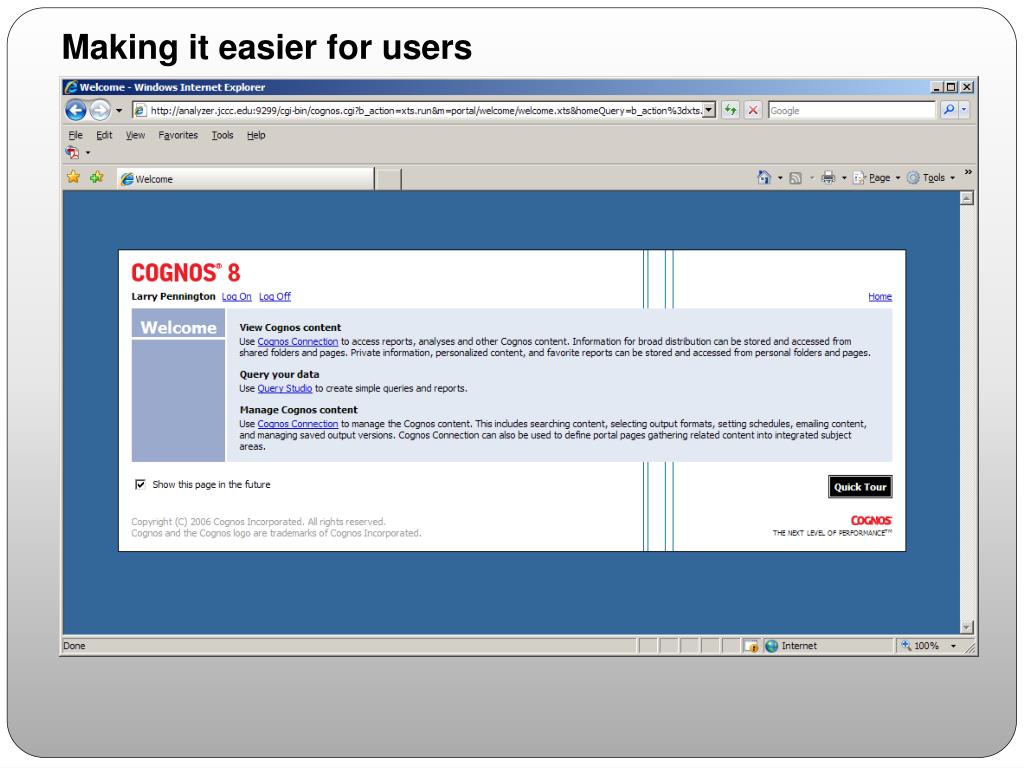The width and height of the screenshot is (1024, 768).
Task: Click the Welcome sidebar heading
Action: pos(178,327)
